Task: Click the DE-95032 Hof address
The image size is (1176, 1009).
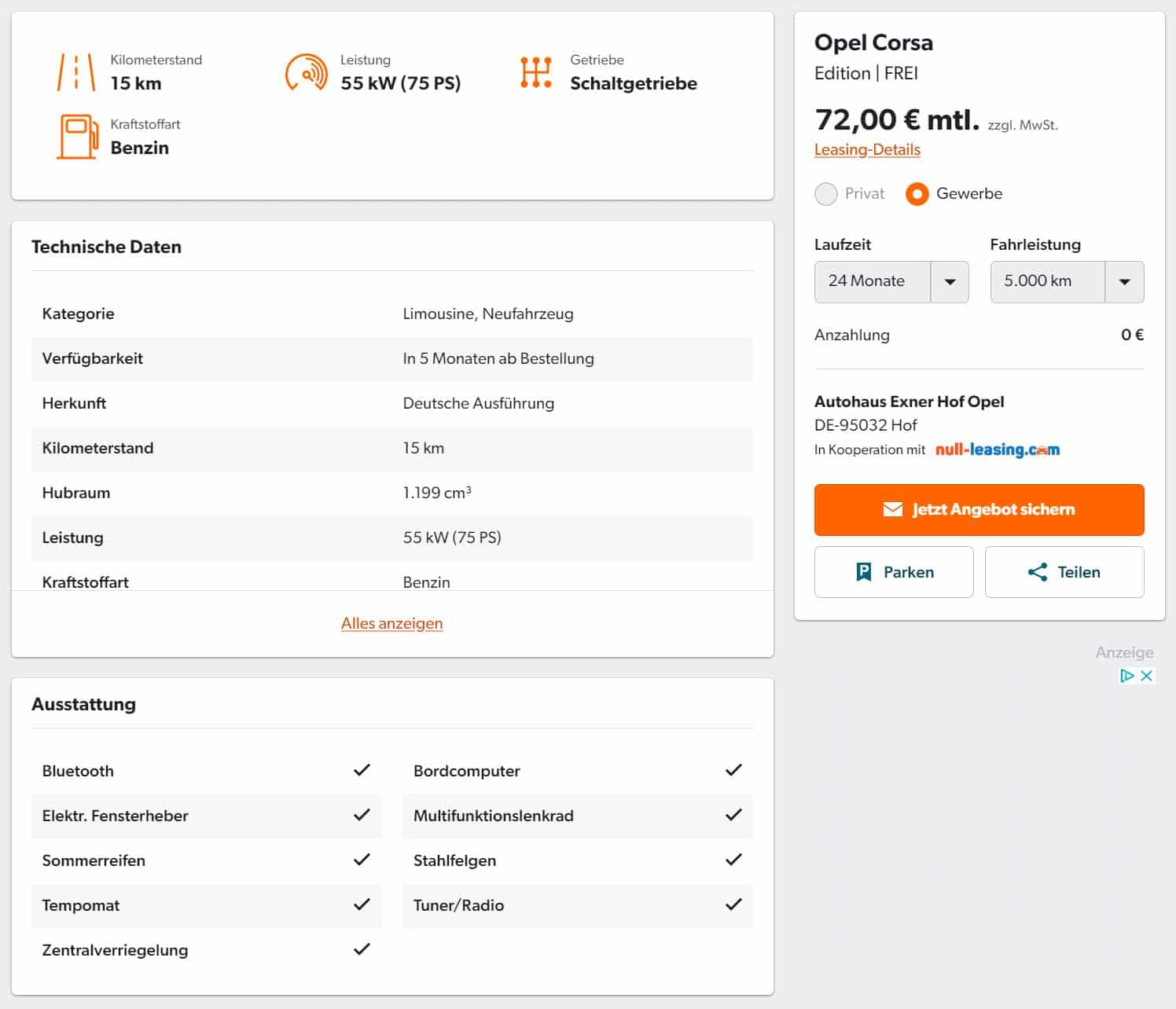Action: pos(865,425)
